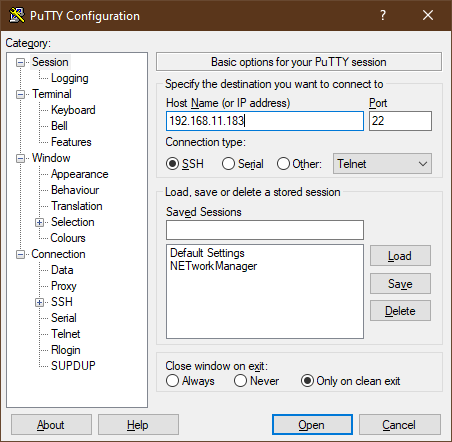The width and height of the screenshot is (452, 442).
Task: Choose the Serial connection type
Action: tap(228, 164)
